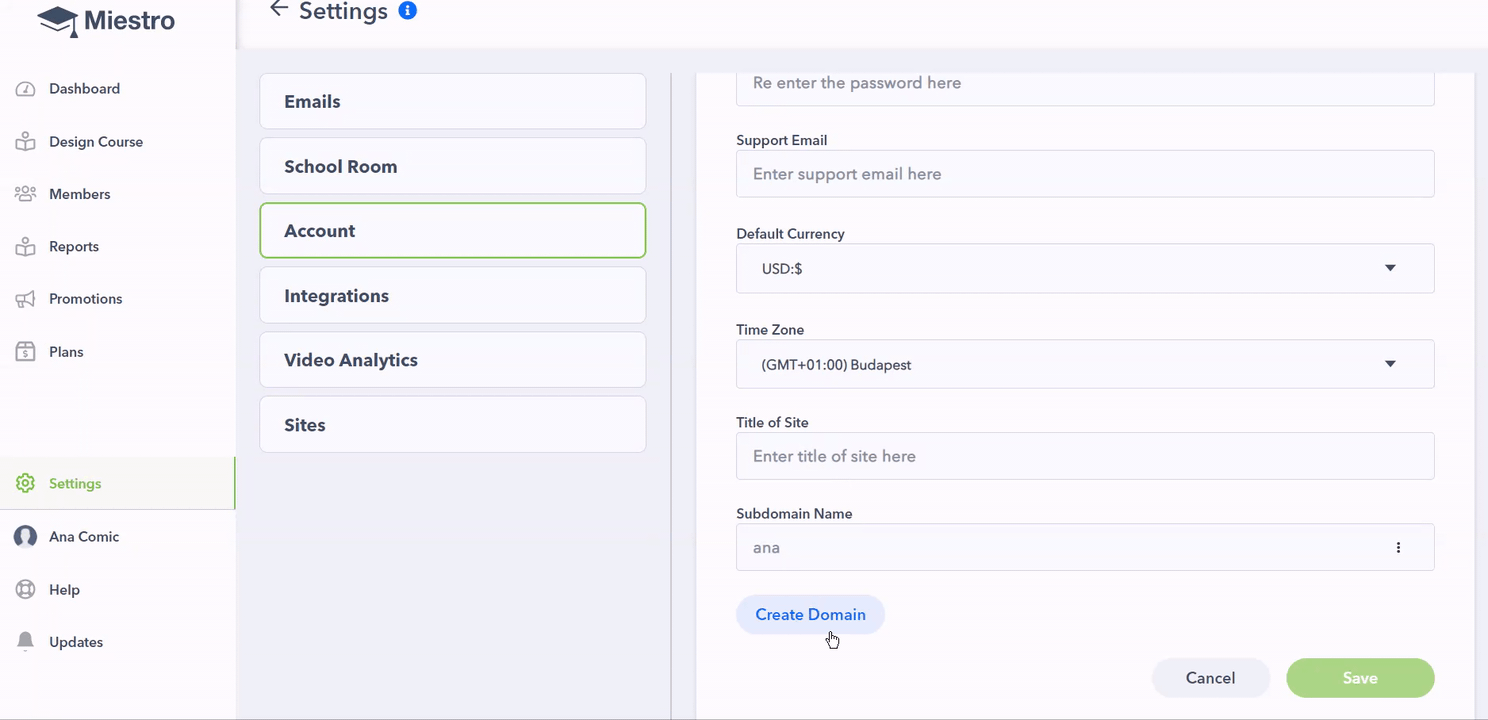This screenshot has width=1488, height=720.
Task: Click the Promotions megaphone icon
Action: pos(25,299)
